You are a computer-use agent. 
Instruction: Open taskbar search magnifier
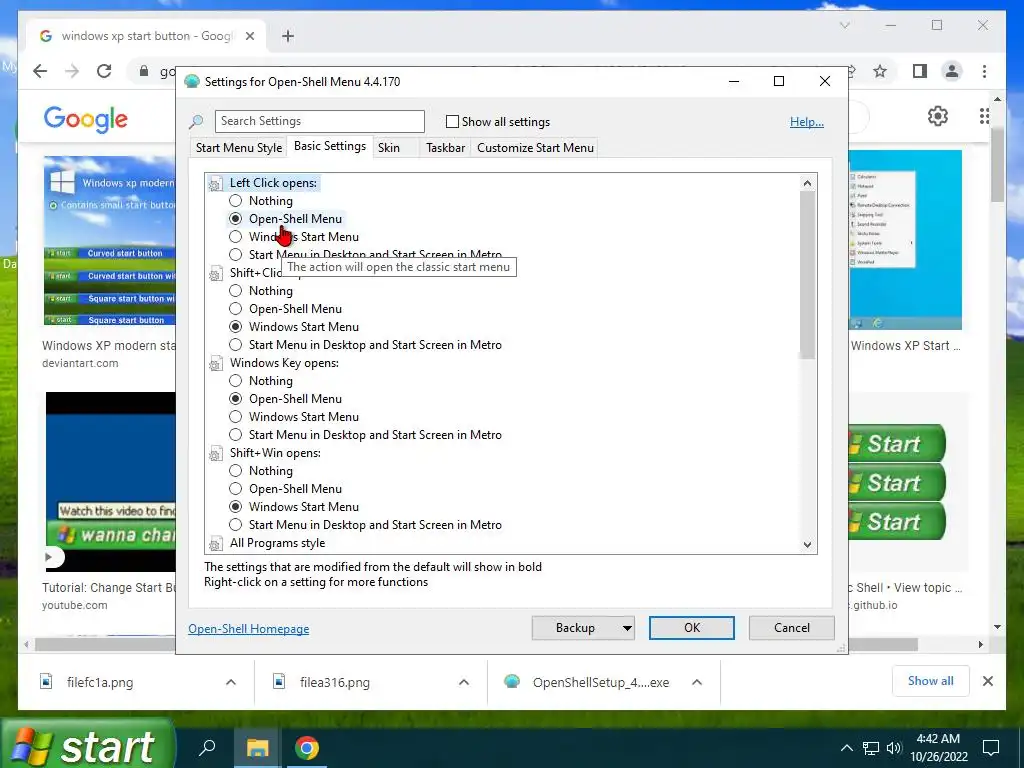tap(207, 748)
